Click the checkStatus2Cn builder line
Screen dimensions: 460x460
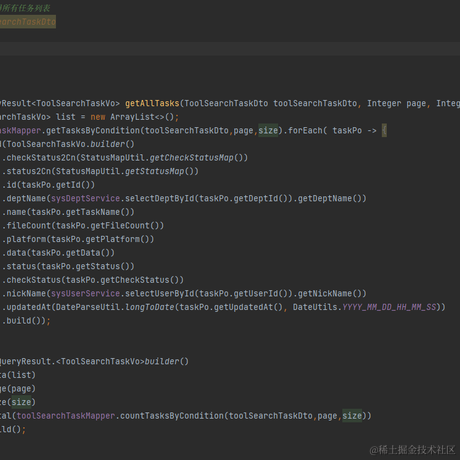(x=125, y=158)
